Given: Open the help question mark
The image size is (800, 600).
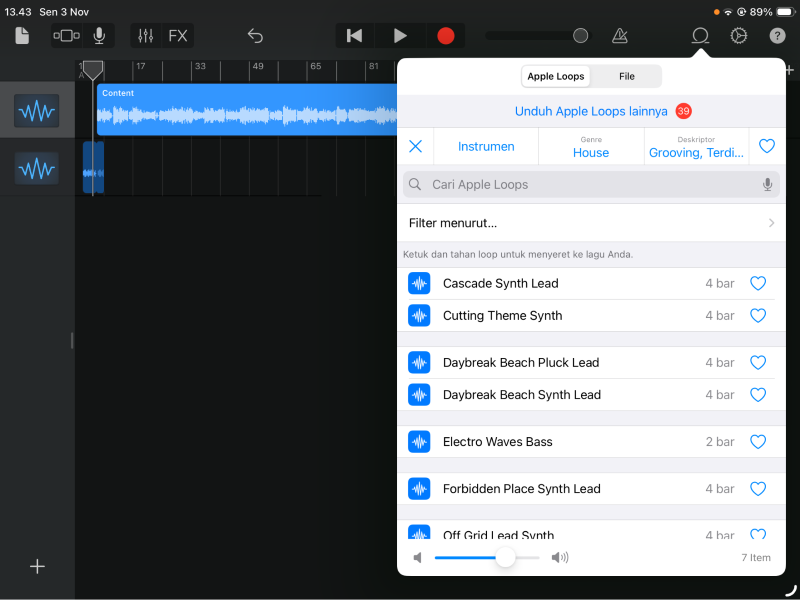Looking at the screenshot, I should [777, 36].
